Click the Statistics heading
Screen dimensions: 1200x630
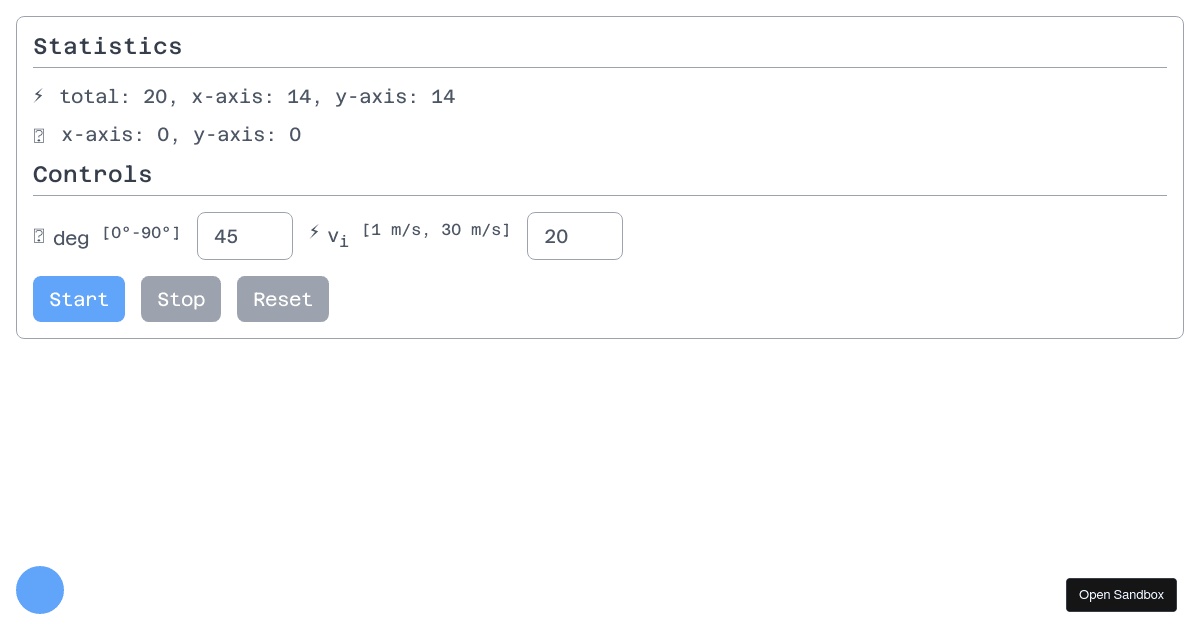pos(108,46)
